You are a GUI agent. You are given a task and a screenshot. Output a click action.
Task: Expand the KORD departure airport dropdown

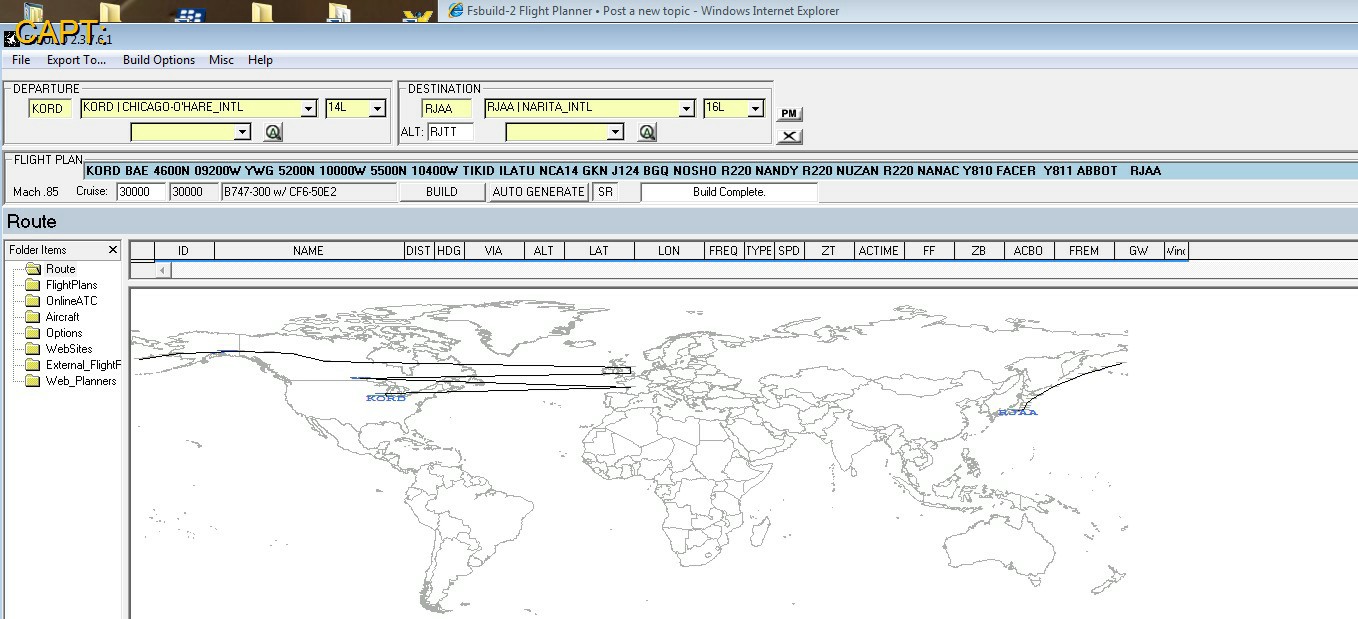click(x=308, y=108)
